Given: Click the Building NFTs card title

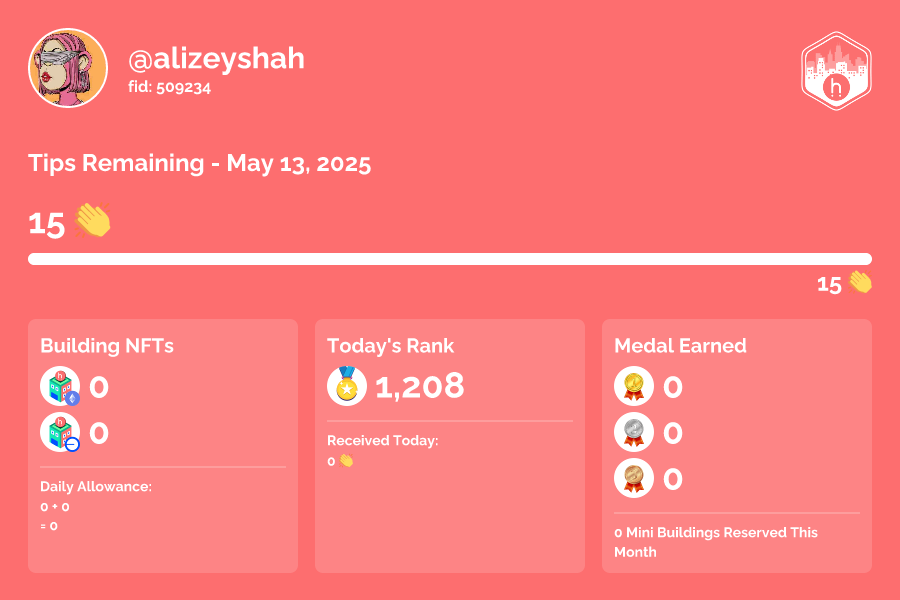Looking at the screenshot, I should tap(107, 346).
